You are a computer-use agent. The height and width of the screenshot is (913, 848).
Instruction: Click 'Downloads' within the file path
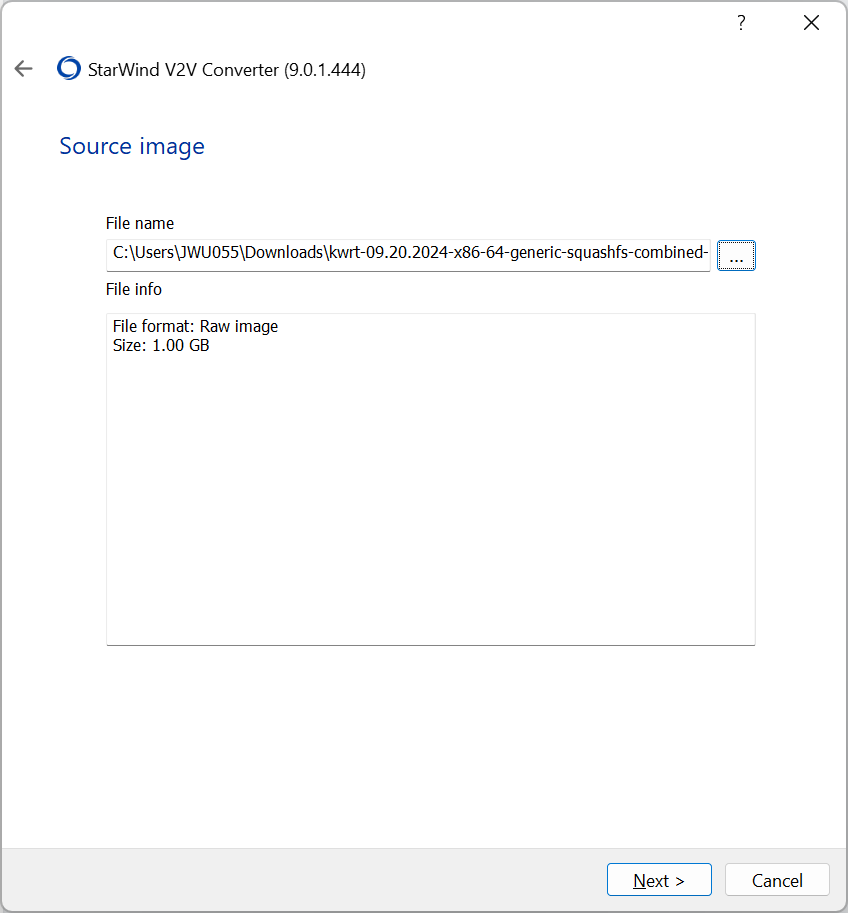point(284,254)
